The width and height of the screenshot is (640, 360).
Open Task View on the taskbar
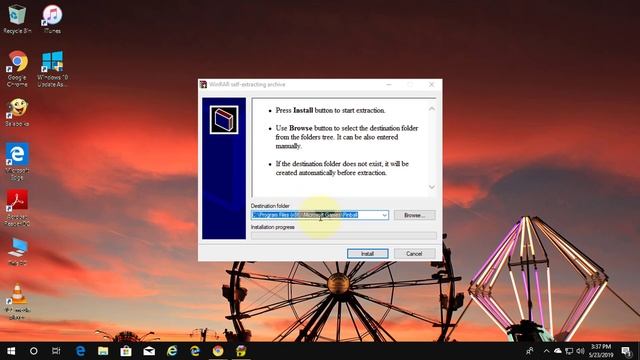(x=56, y=351)
